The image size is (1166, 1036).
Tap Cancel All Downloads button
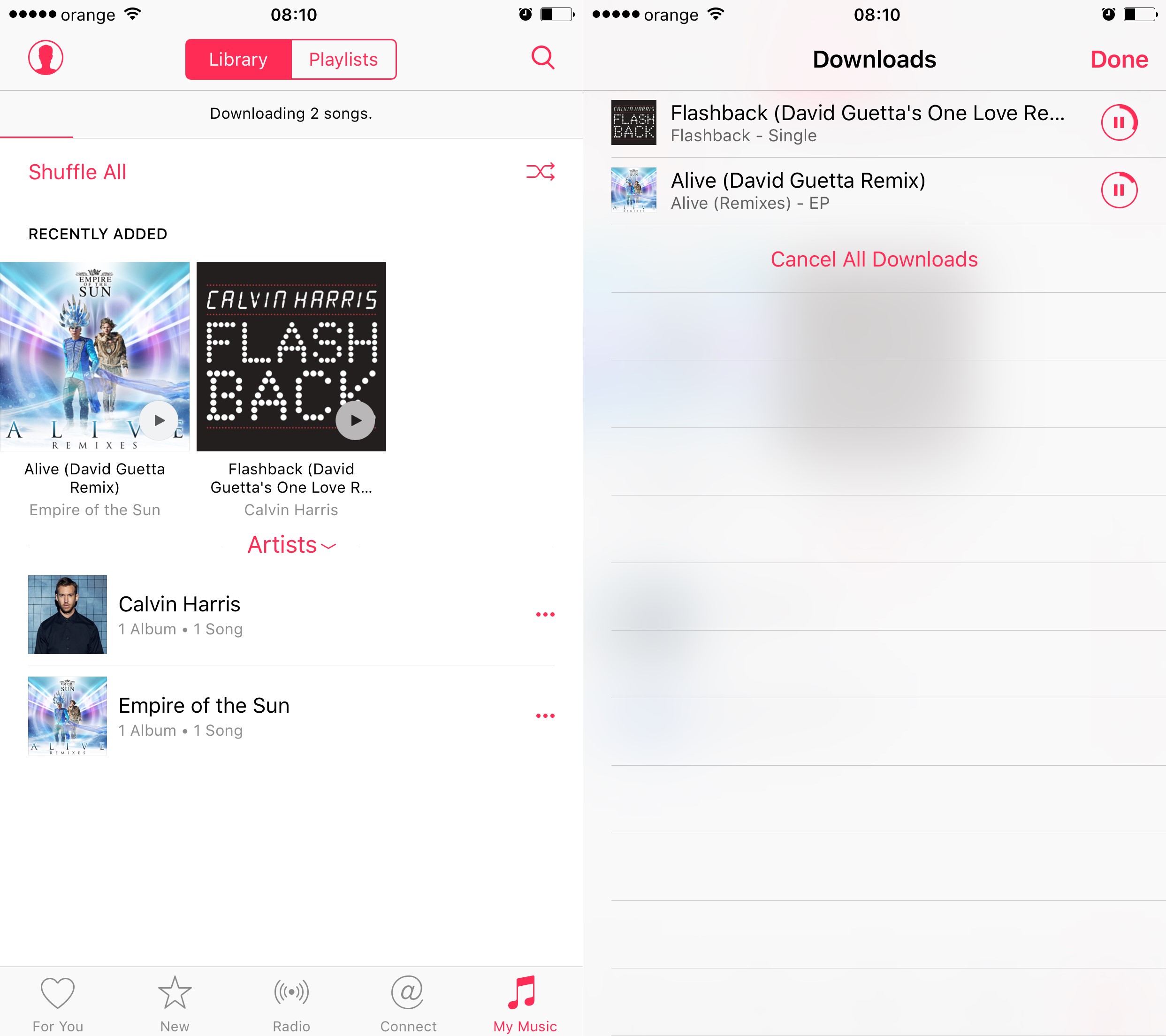(x=873, y=259)
